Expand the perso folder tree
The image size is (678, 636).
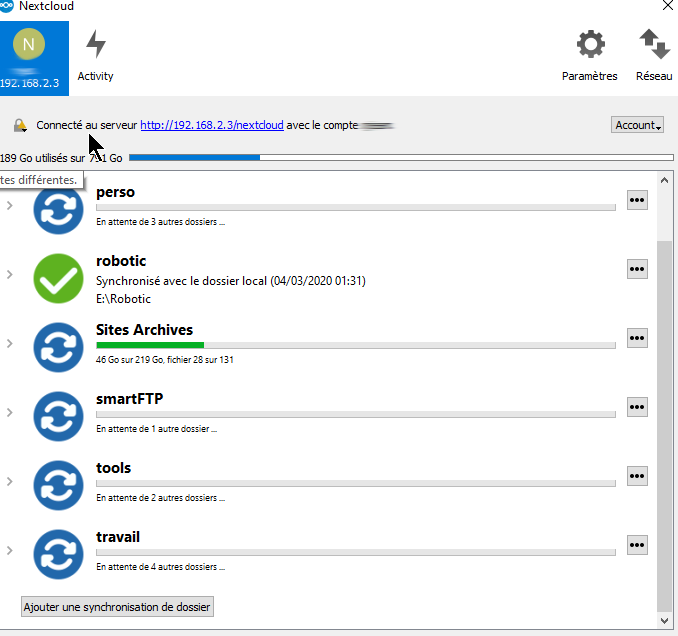[x=10, y=205]
